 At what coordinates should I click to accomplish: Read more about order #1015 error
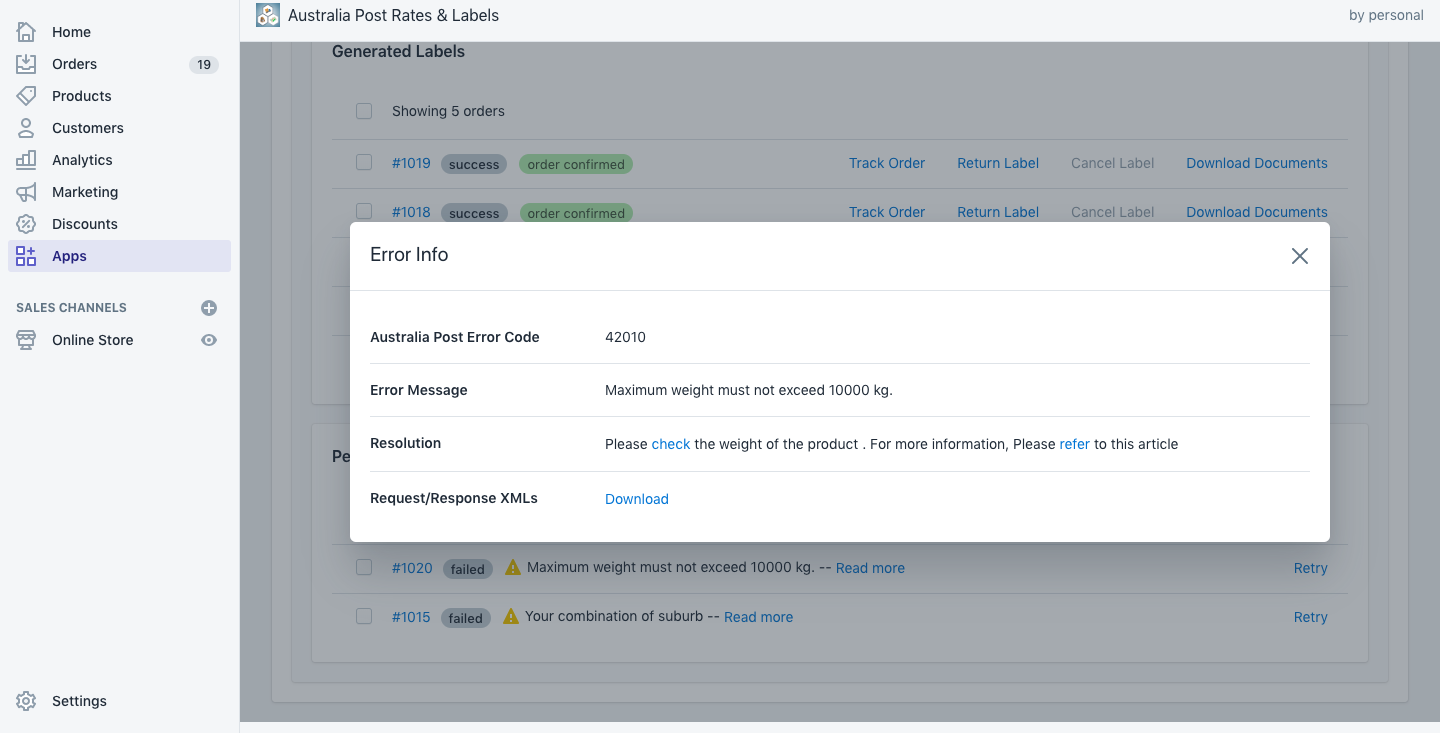click(x=758, y=617)
